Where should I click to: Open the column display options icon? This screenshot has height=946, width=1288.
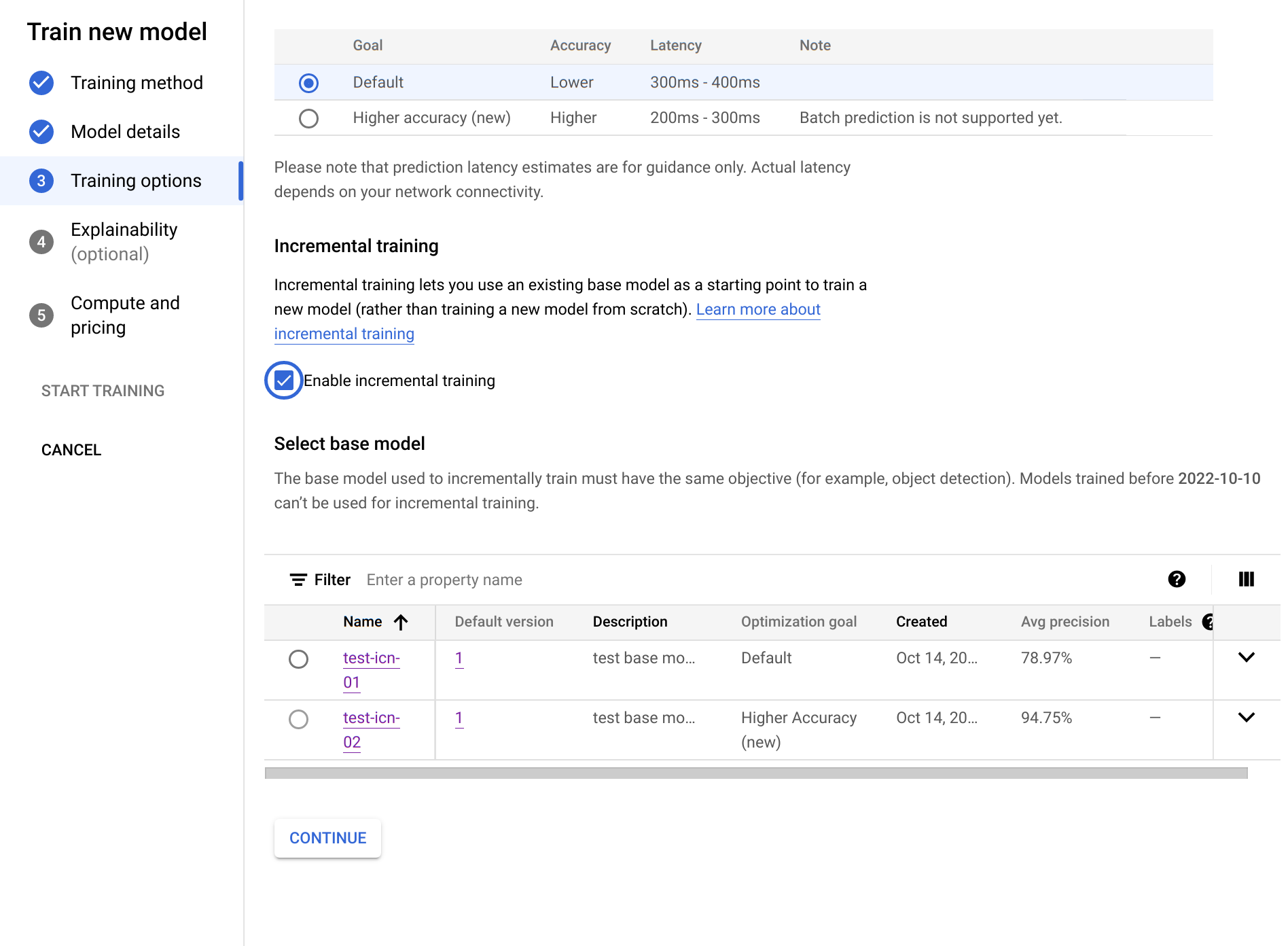coord(1246,579)
